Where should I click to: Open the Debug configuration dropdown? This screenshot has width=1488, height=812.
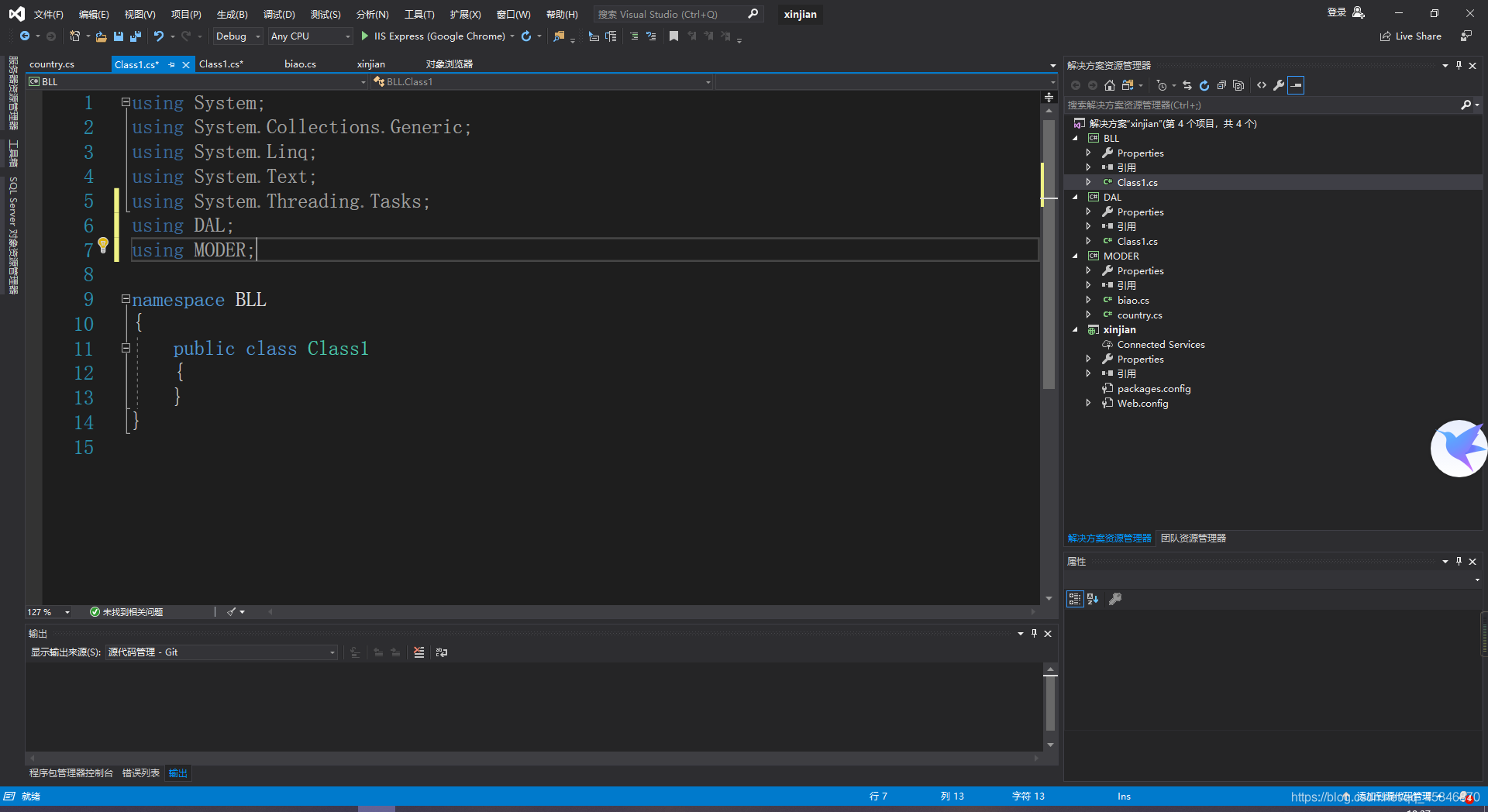(x=238, y=36)
